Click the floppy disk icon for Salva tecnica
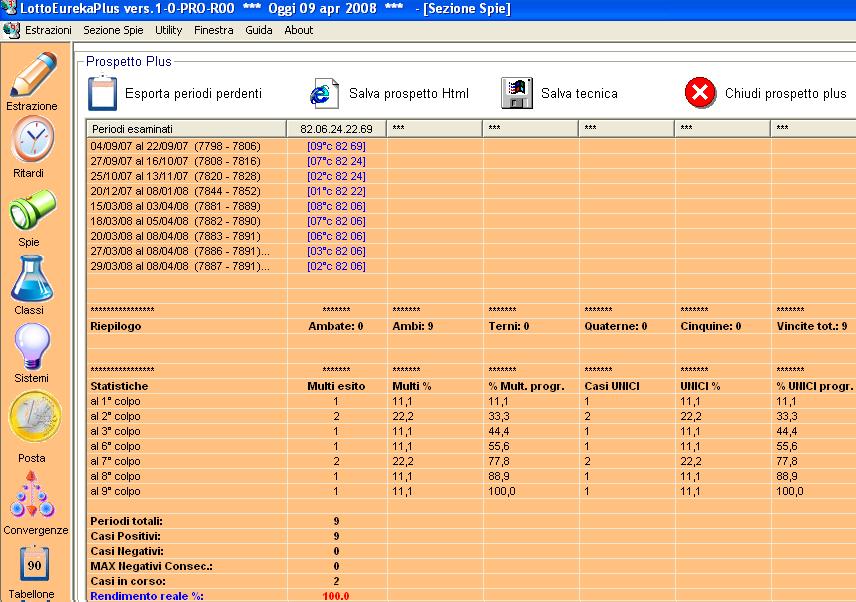The image size is (856, 602). coord(516,93)
